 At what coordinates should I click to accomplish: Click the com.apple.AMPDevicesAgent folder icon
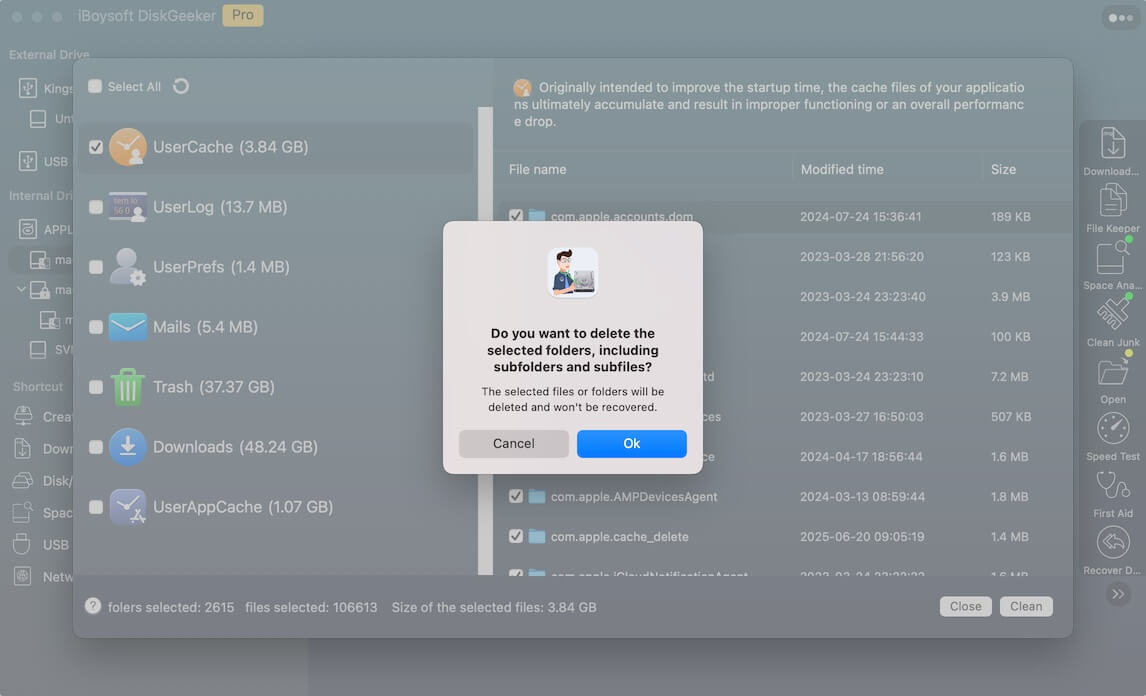(536, 496)
